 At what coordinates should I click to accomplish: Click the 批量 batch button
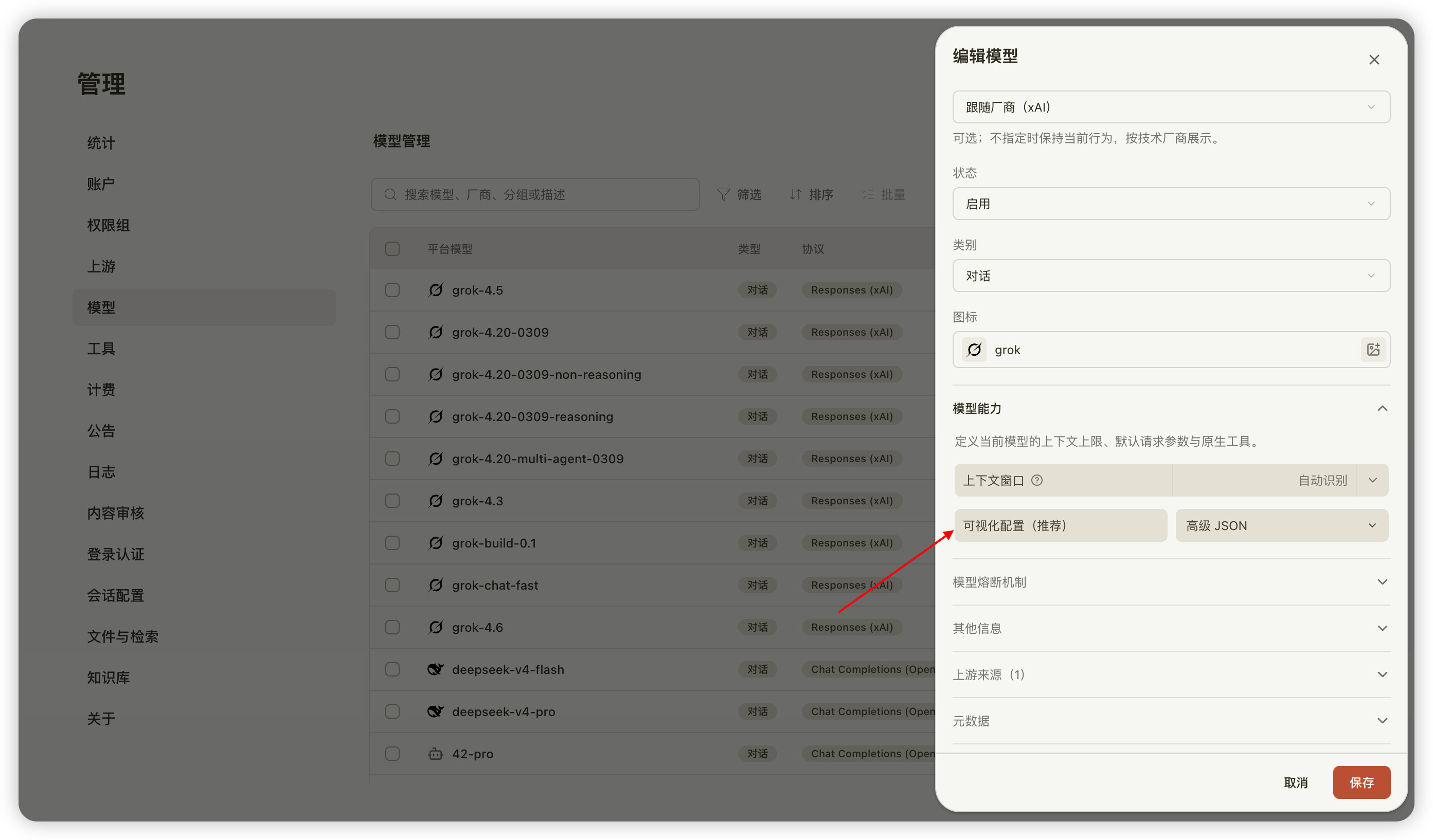(883, 194)
